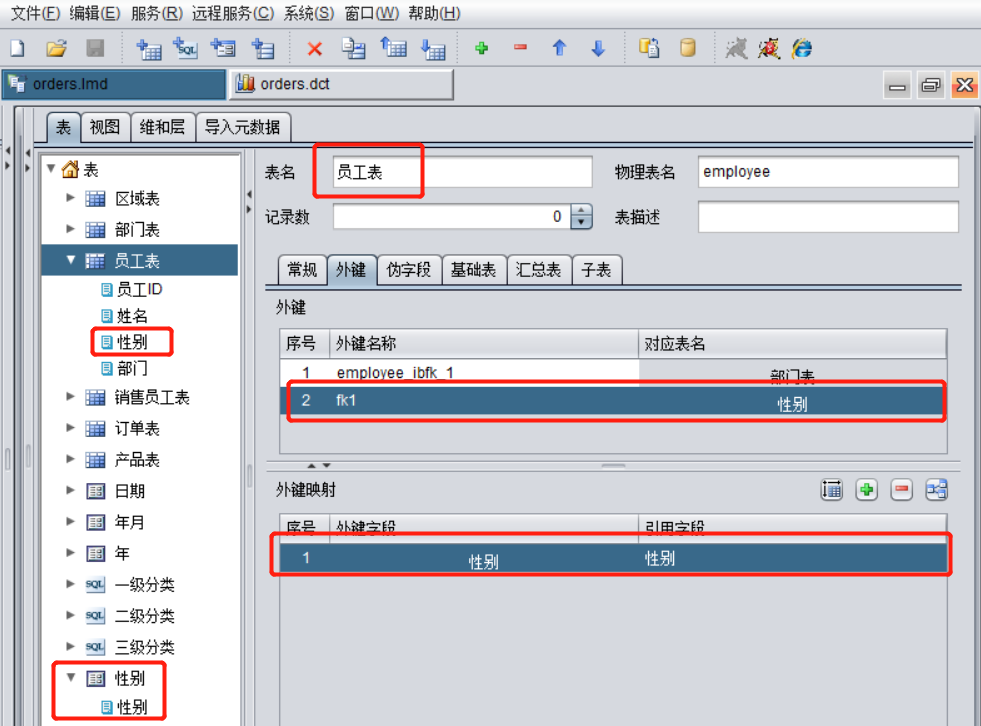Add new table with plus-grid icon
981x726 pixels.
coord(149,48)
